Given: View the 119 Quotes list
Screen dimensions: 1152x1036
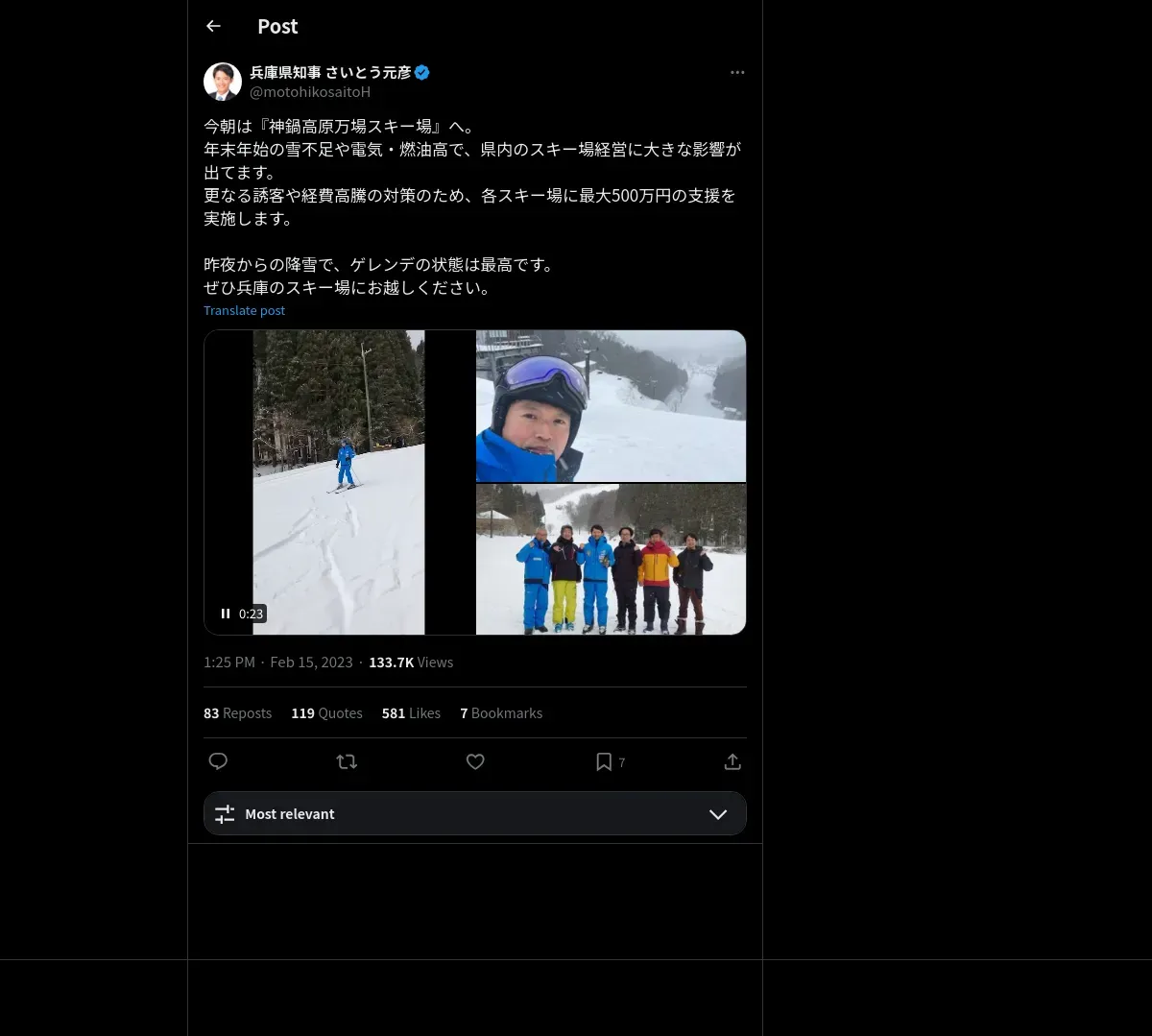Looking at the screenshot, I should tap(326, 713).
